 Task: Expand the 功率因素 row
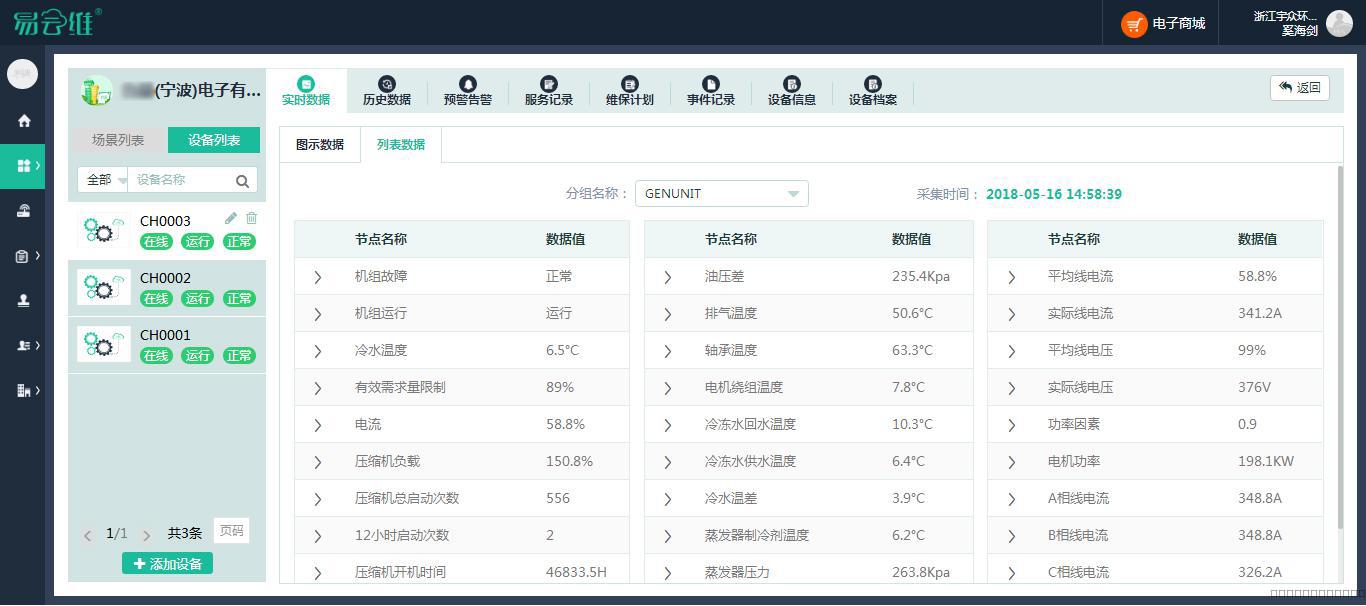click(x=1012, y=425)
